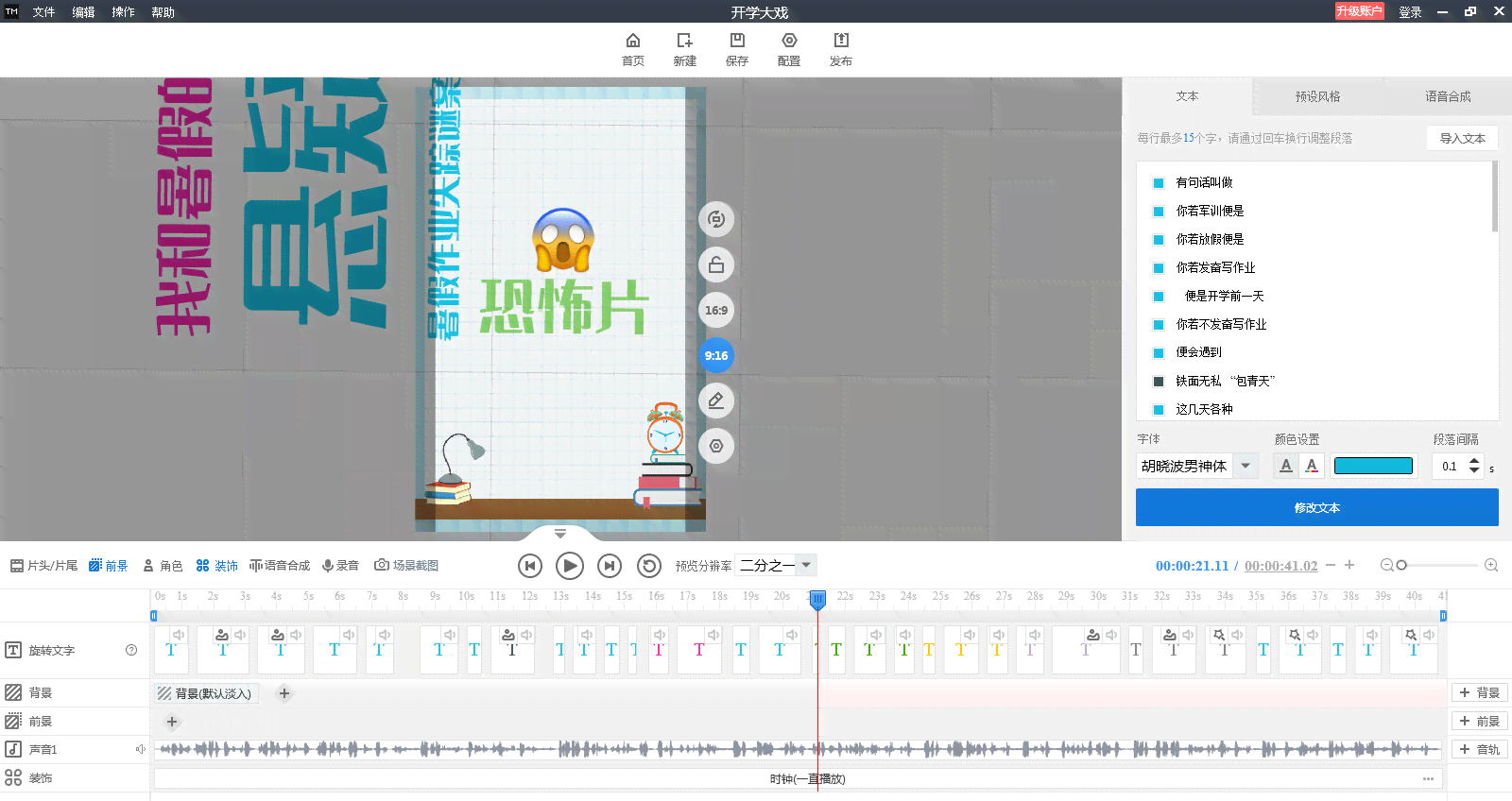Select the 前景 foreground toolbar tool
The image size is (1512, 801).
pyautogui.click(x=108, y=565)
